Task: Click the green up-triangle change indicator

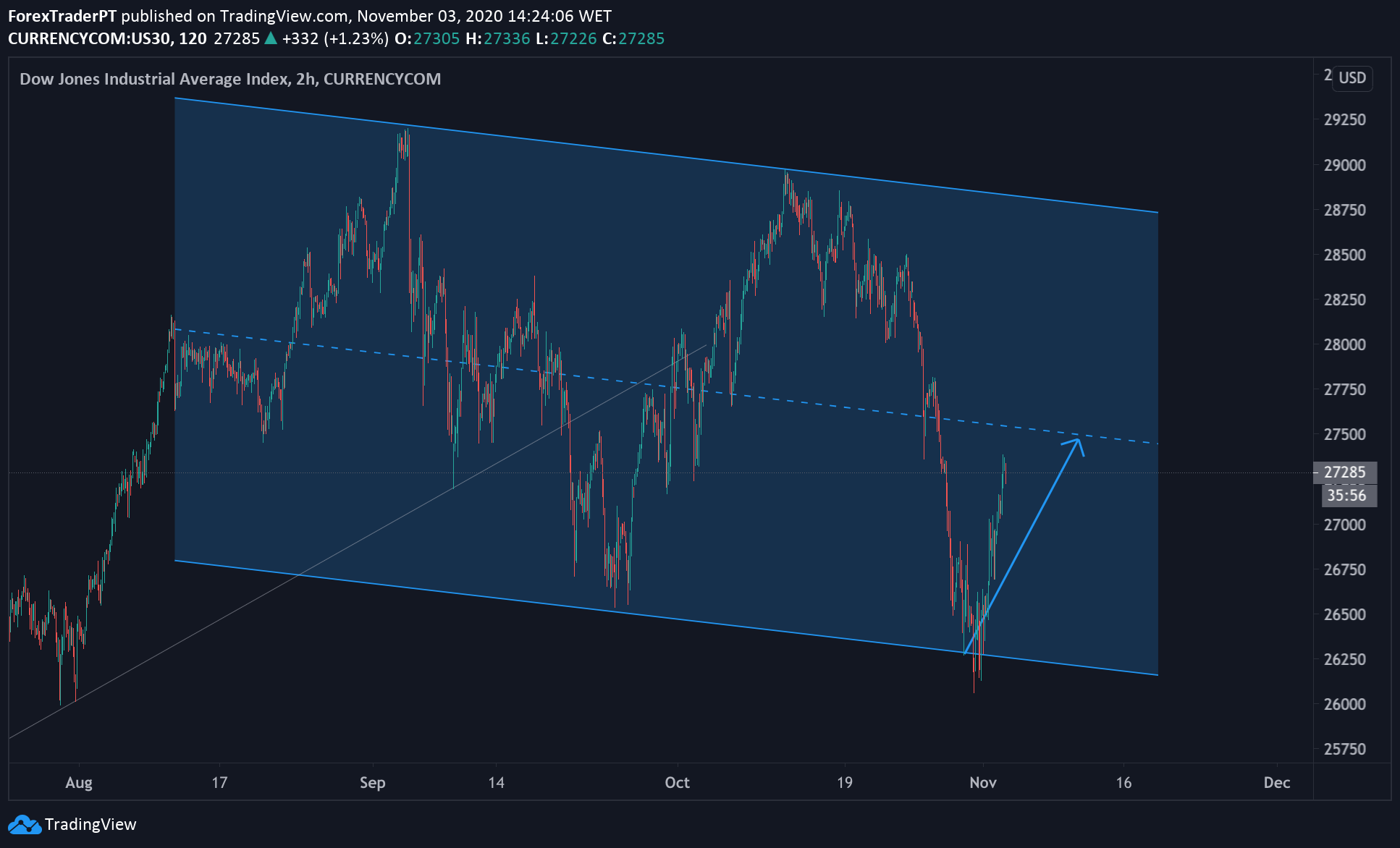Action: (x=271, y=38)
